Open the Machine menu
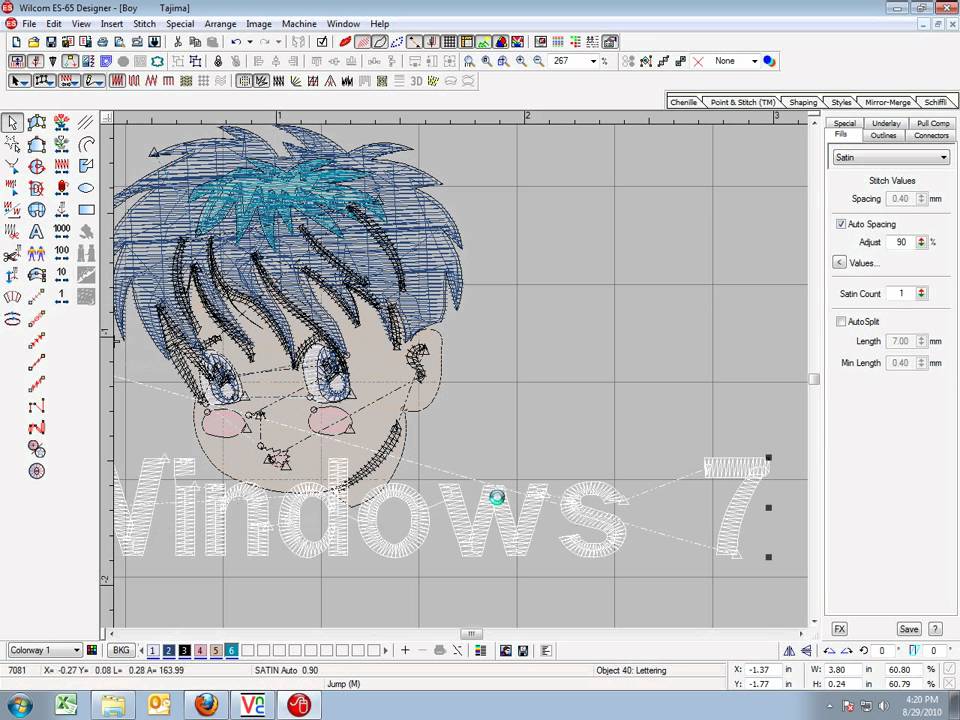 [299, 24]
